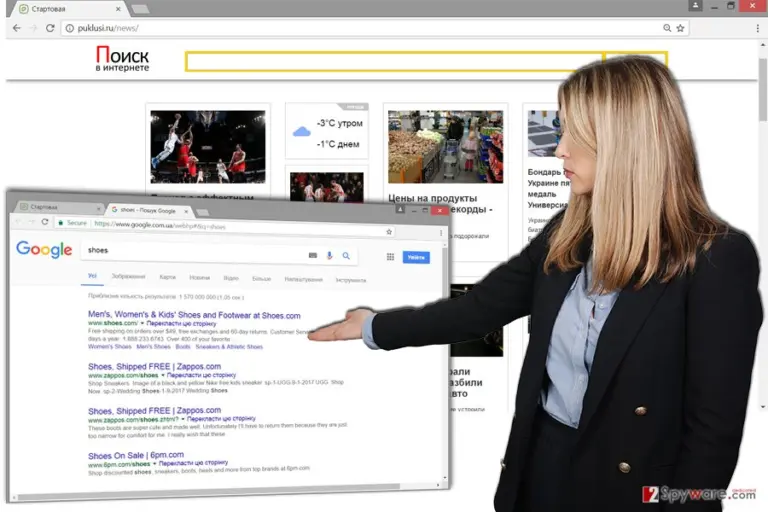Viewport: 768px width, 512px height.
Task: Click the Google window horizontal scrollbar
Action: 211,491
